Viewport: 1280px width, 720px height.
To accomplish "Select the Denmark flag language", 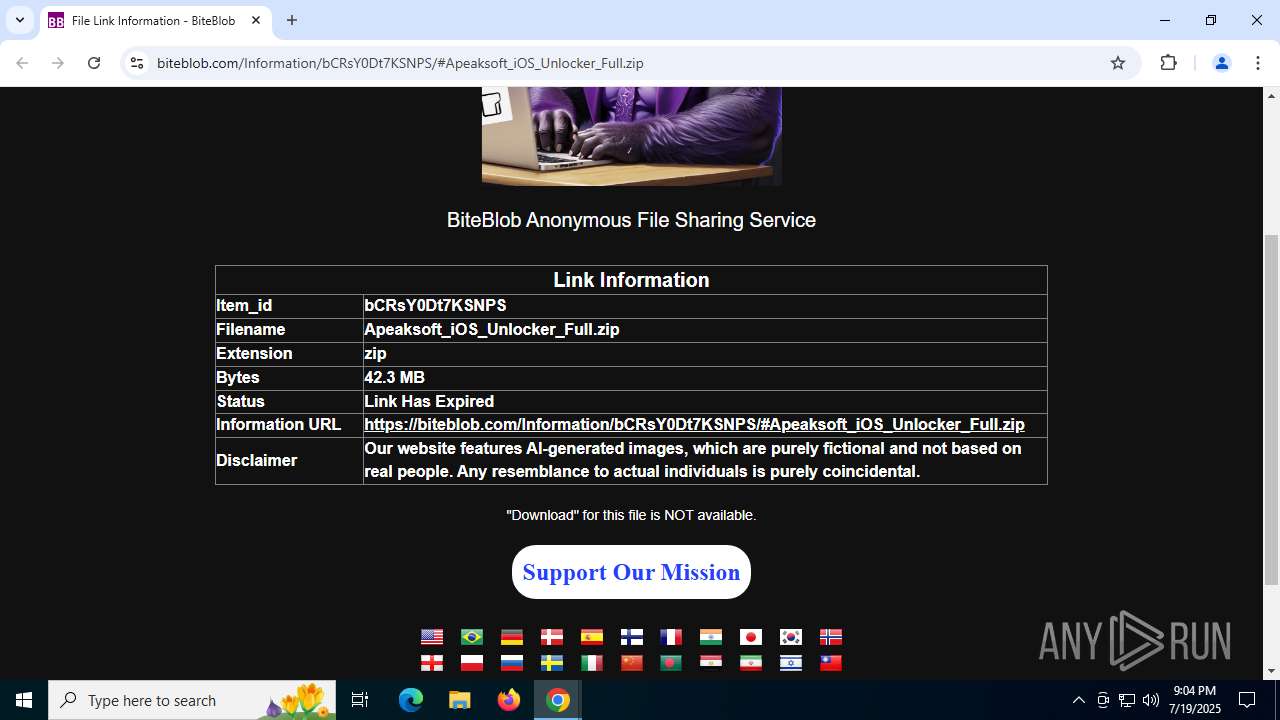I will 552,637.
